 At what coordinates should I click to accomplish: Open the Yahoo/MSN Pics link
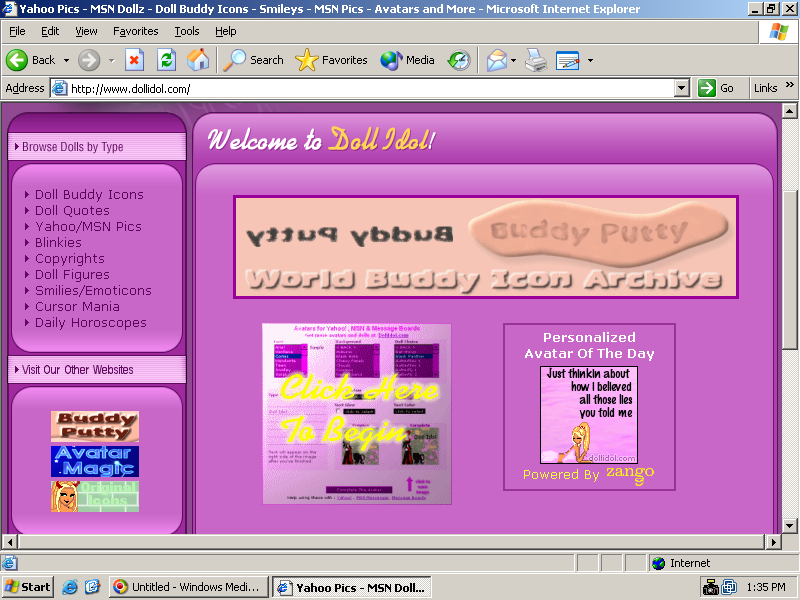88,227
